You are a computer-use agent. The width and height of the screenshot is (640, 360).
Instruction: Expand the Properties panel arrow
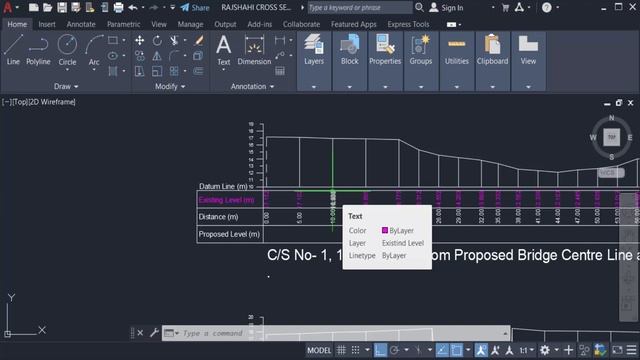(x=385, y=87)
